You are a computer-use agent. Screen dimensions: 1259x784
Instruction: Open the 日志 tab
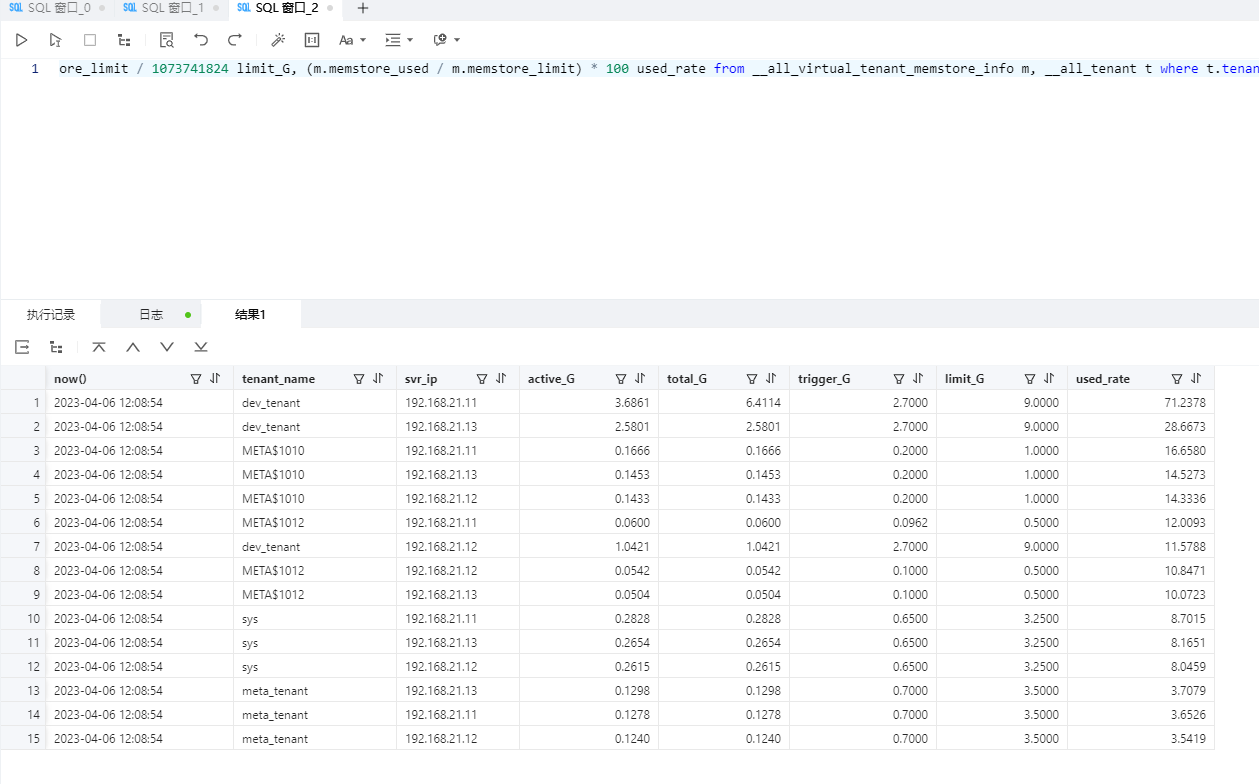[151, 314]
